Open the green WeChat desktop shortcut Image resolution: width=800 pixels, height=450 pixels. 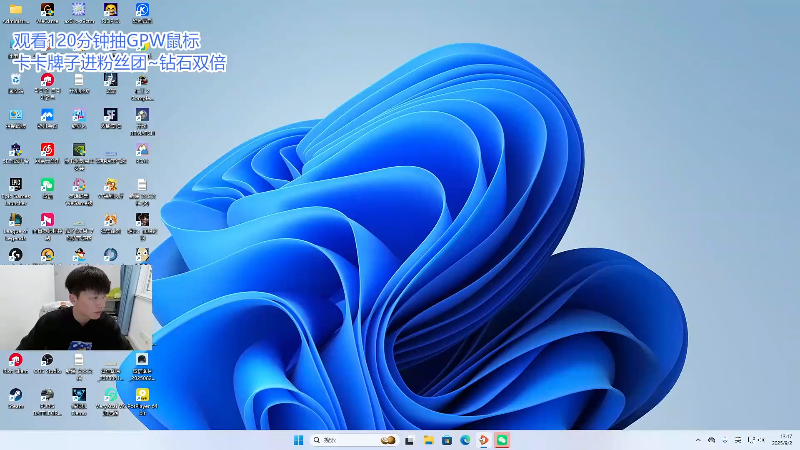tap(47, 185)
